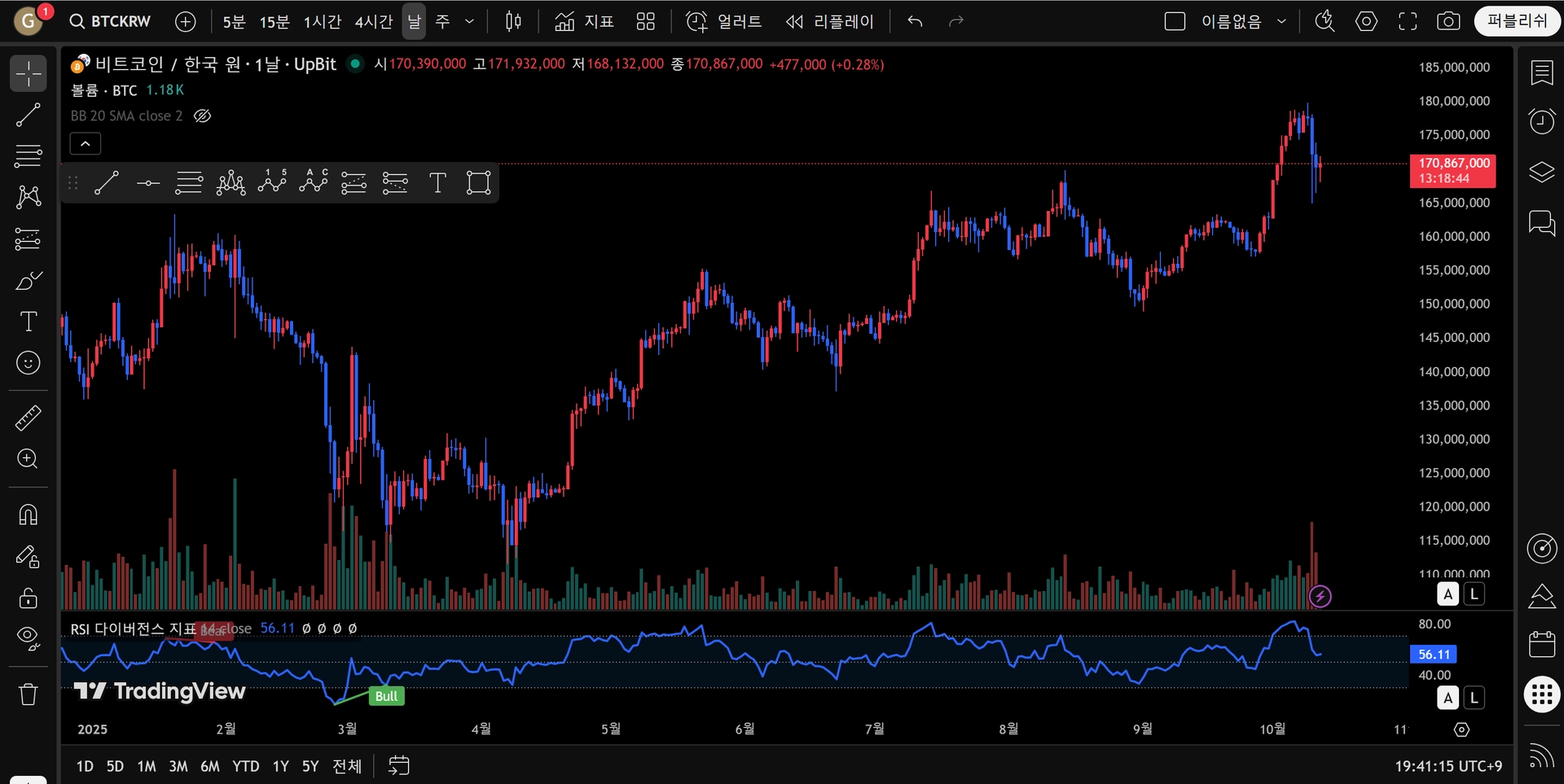Toggle BB indicator visibility eye icon
The width and height of the screenshot is (1564, 784).
[203, 116]
